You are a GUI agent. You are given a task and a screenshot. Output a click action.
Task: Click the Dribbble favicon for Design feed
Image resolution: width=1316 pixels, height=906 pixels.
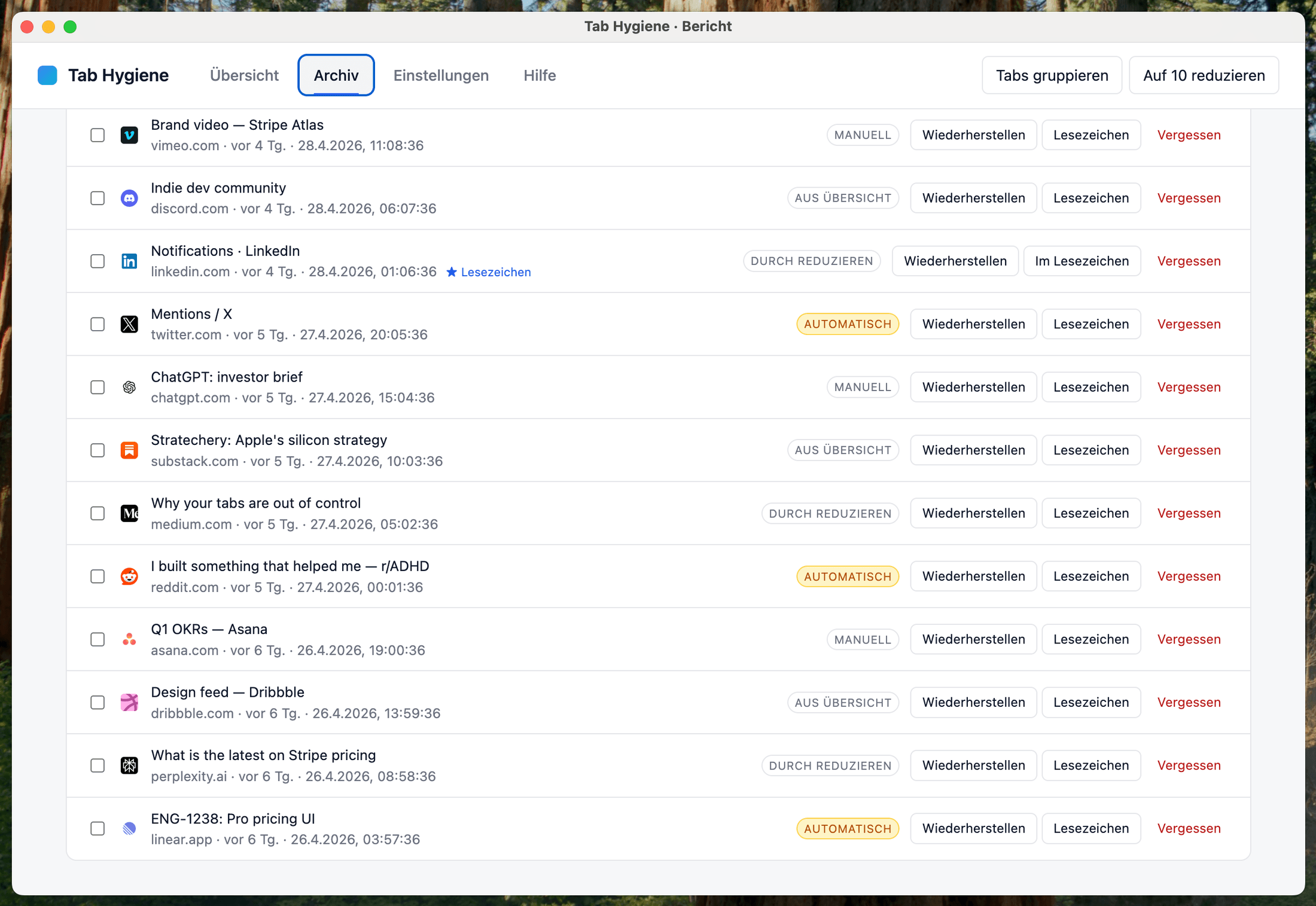[x=129, y=703]
